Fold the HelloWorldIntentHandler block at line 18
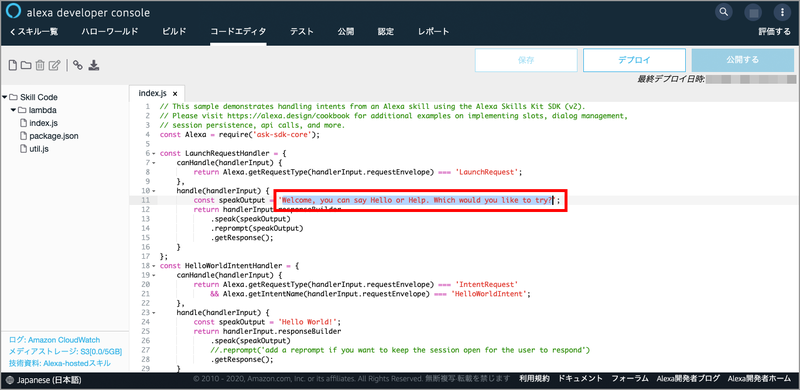Viewport: 800px width, 390px height. coord(154,266)
